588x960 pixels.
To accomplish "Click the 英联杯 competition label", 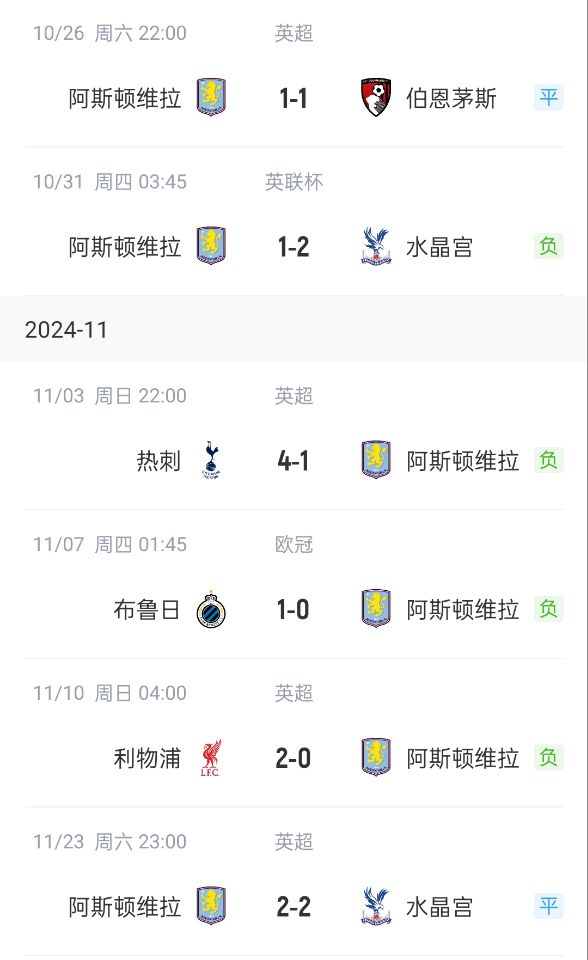I will (x=294, y=182).
